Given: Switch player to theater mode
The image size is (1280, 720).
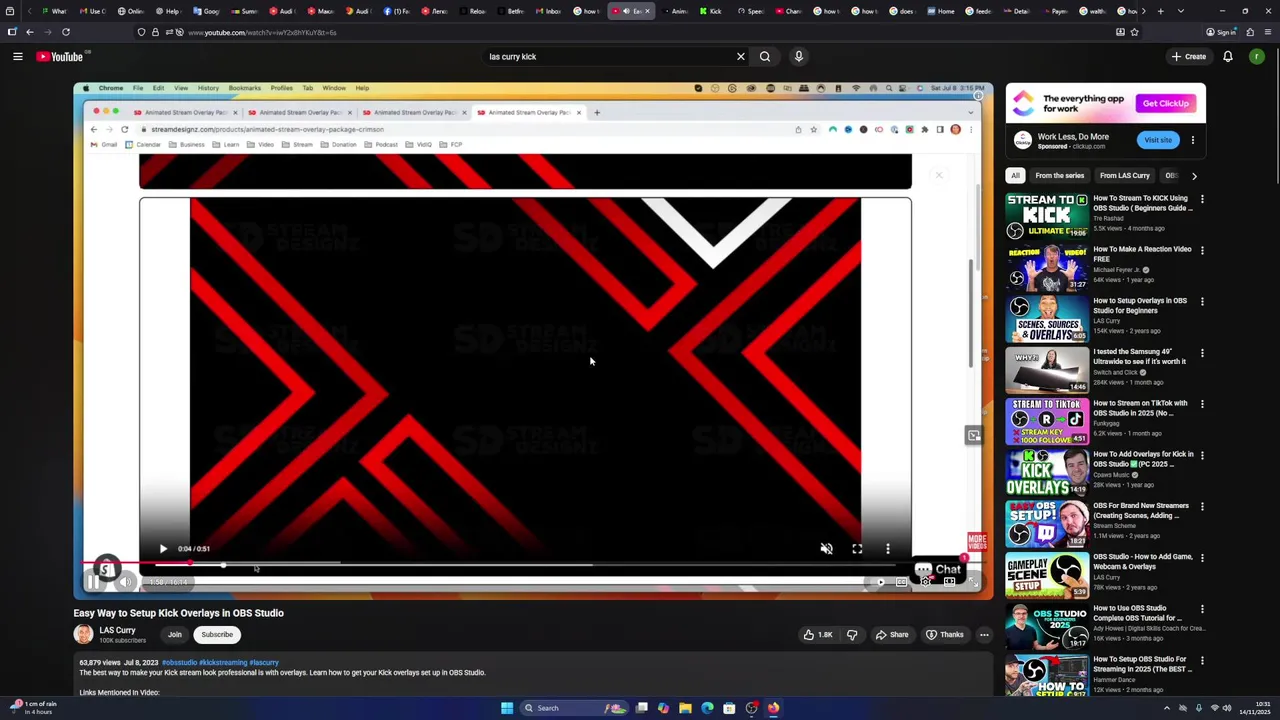Looking at the screenshot, I should 950,582.
